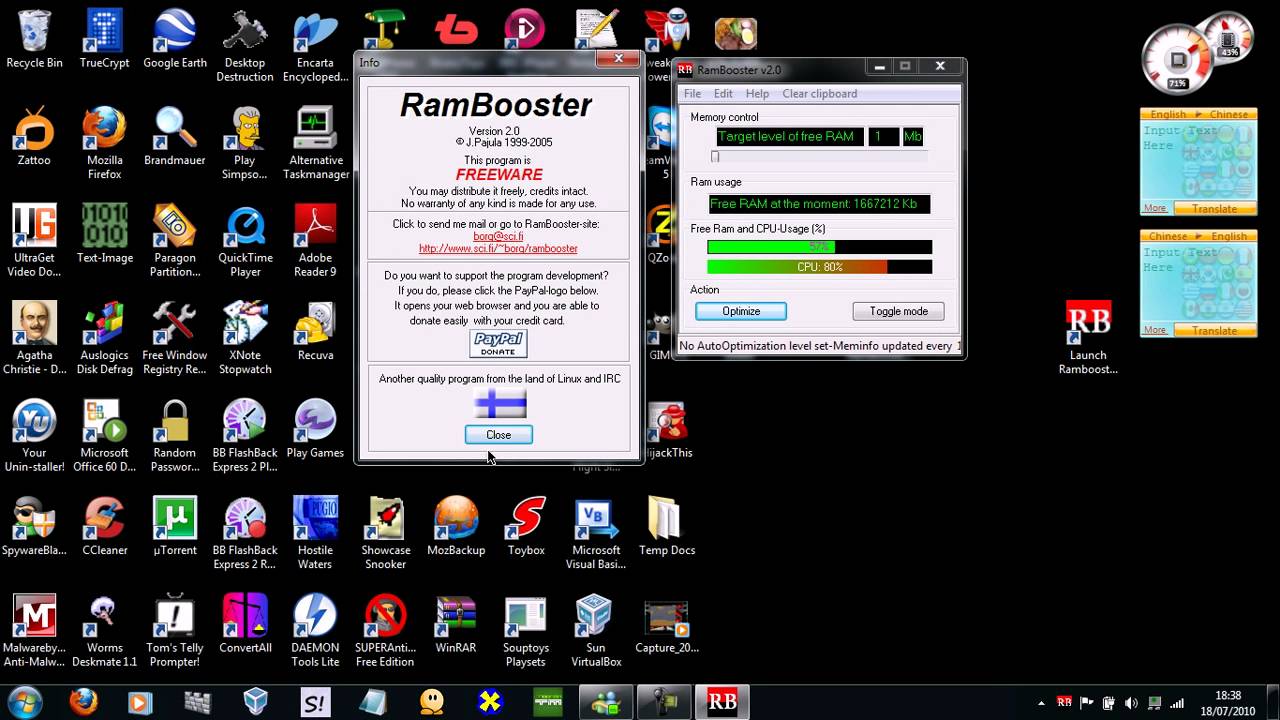Select the Temp Docs folder

click(x=666, y=527)
